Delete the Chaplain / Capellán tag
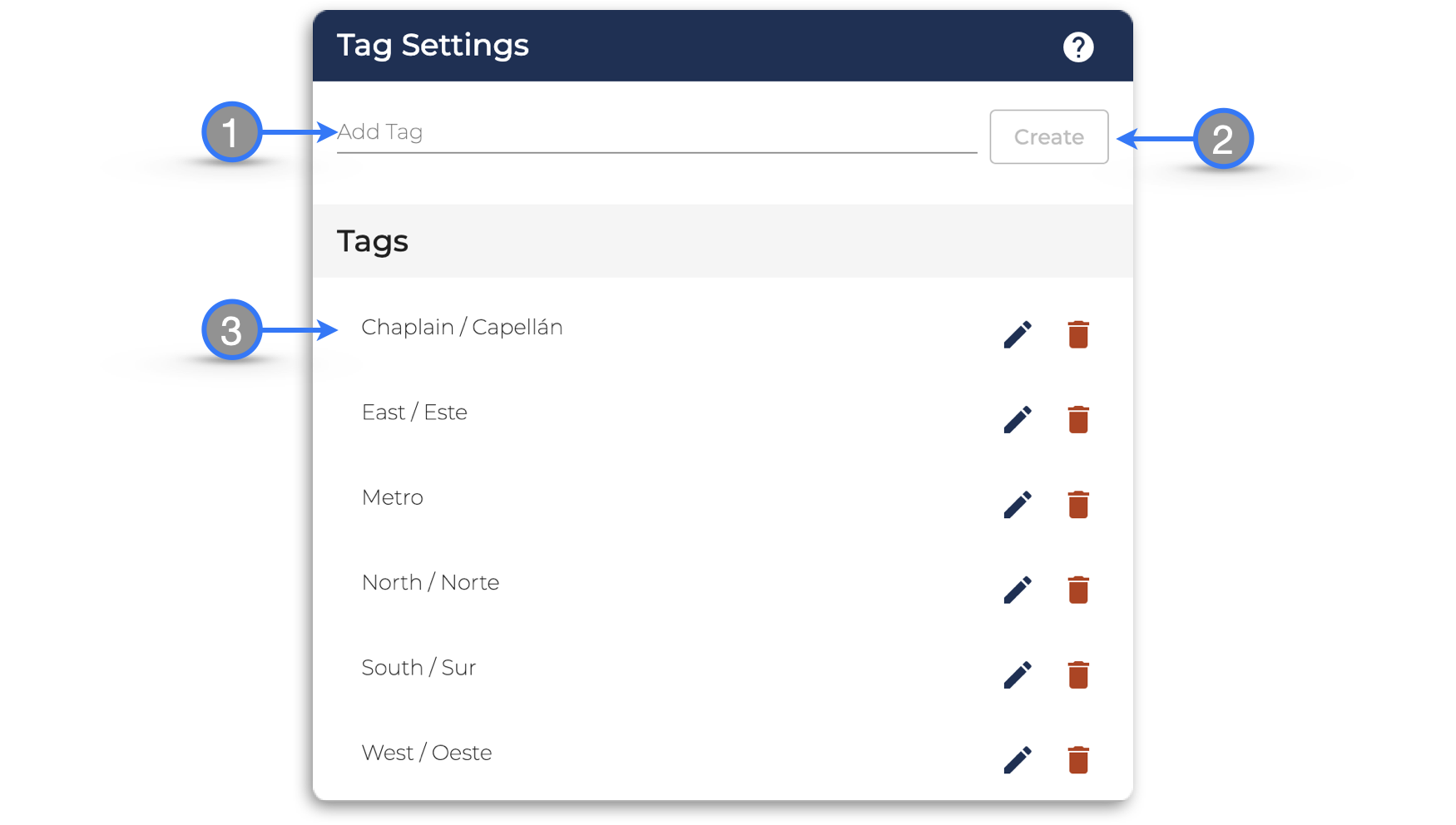 1078,334
